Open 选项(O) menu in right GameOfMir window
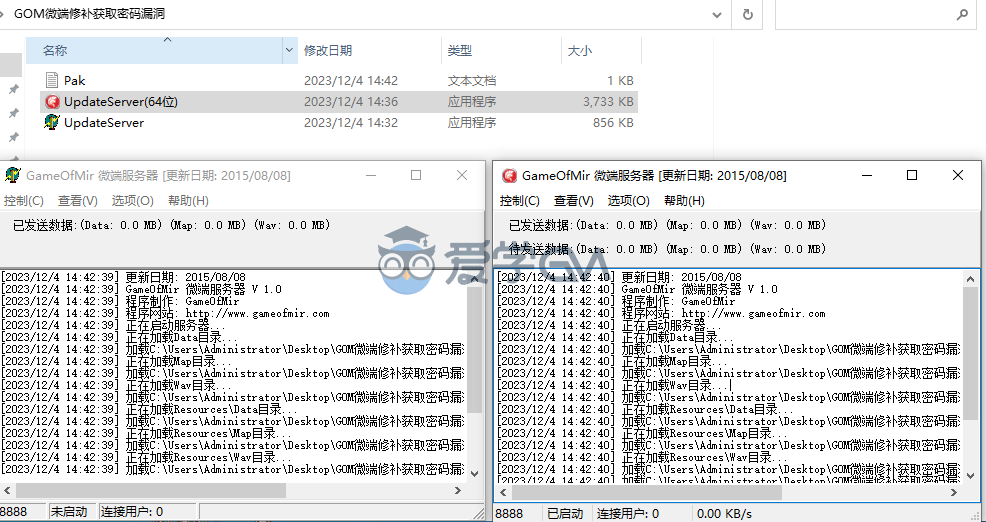 point(628,201)
